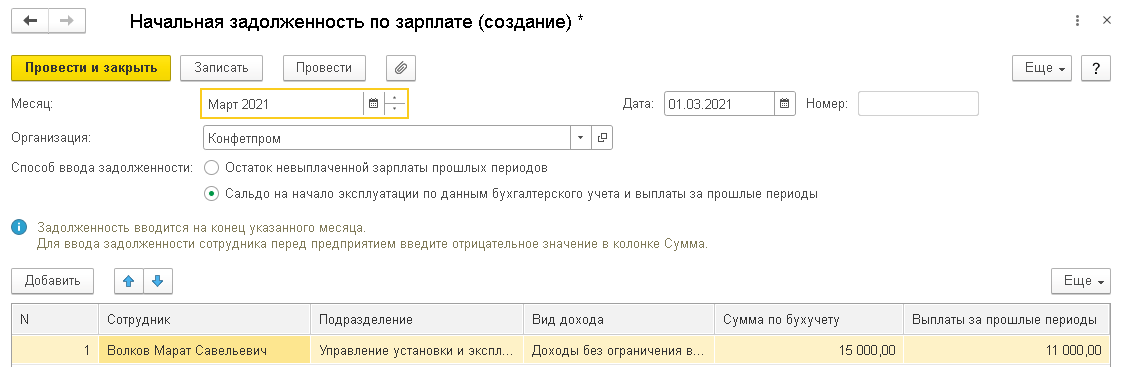Open the three-dot window menu

1077,21
